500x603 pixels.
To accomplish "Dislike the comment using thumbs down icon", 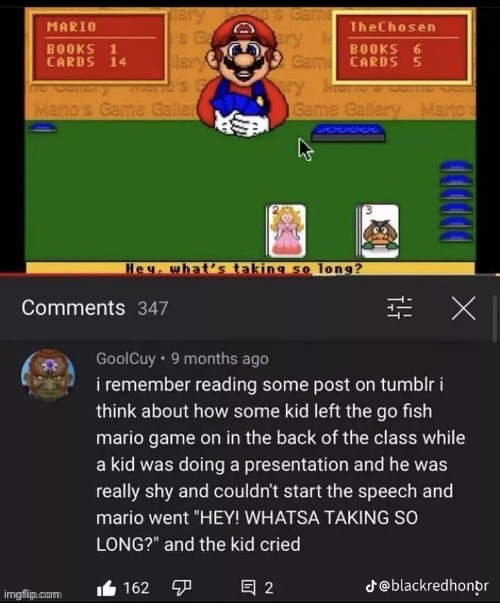I will click(181, 588).
